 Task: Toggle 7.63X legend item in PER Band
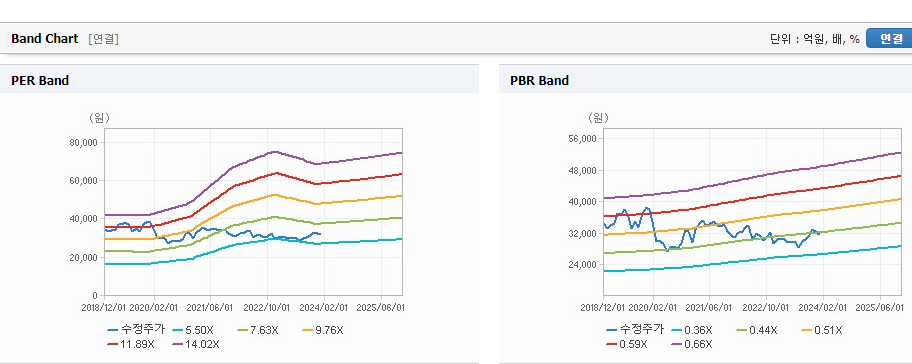click(x=258, y=330)
